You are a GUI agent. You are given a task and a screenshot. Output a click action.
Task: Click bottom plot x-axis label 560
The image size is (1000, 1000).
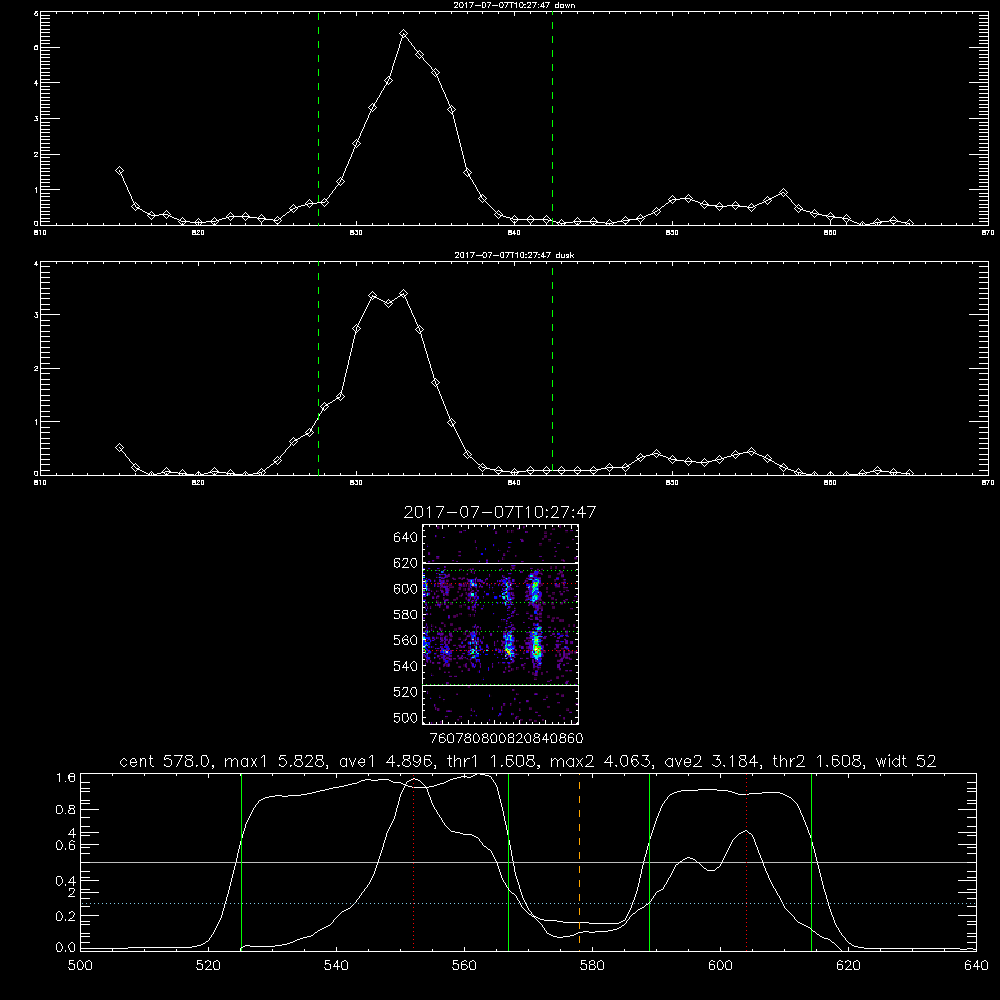pos(464,966)
